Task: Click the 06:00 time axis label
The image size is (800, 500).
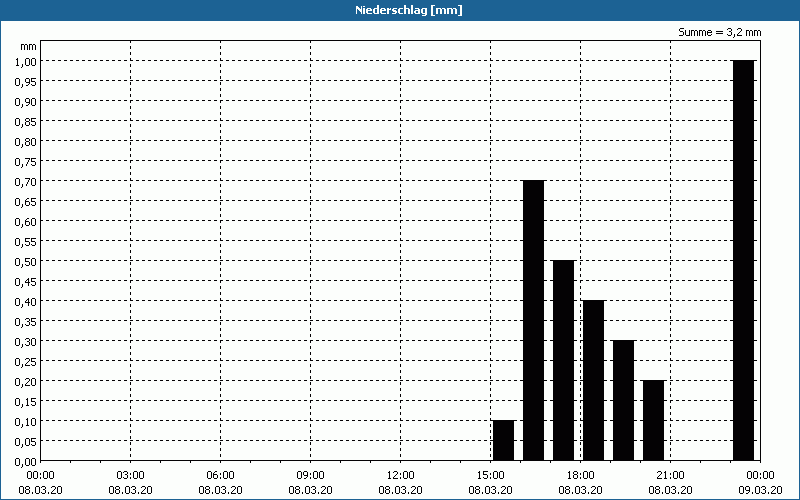Action: [x=220, y=476]
